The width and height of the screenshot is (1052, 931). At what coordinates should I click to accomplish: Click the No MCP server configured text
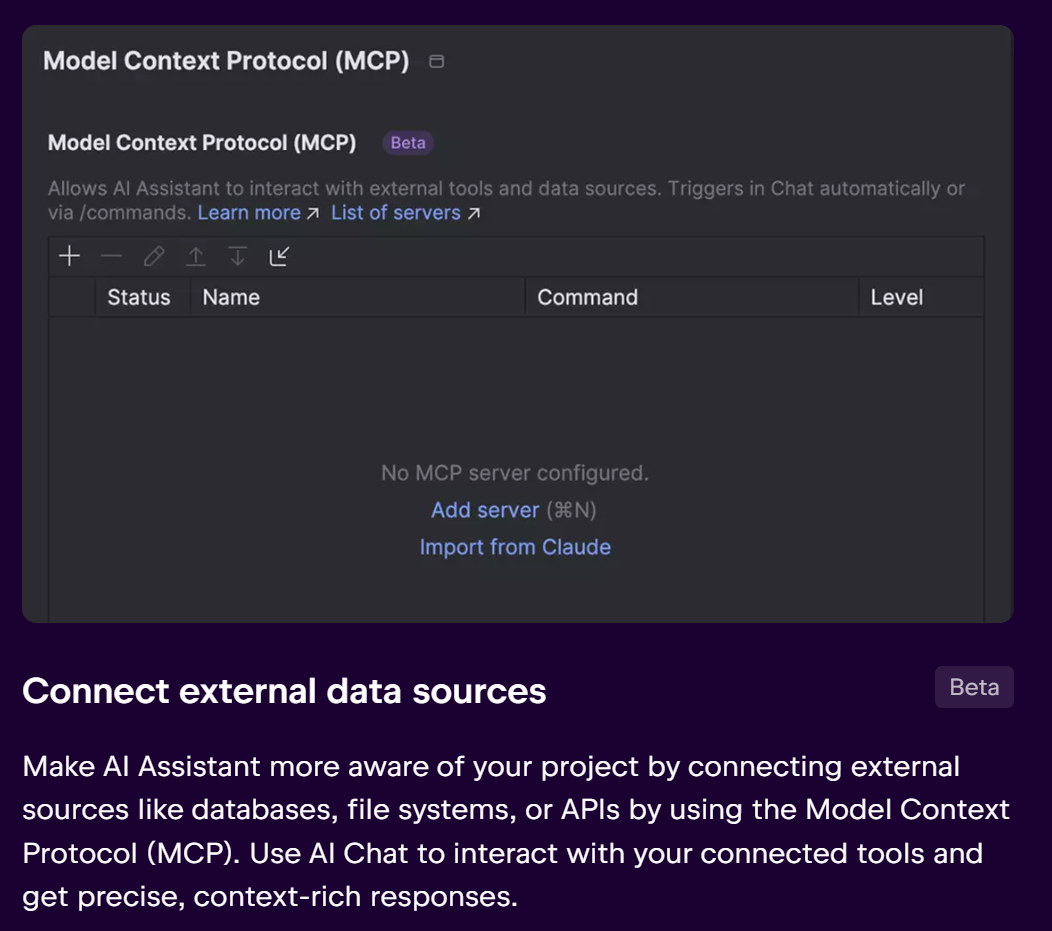pos(515,473)
